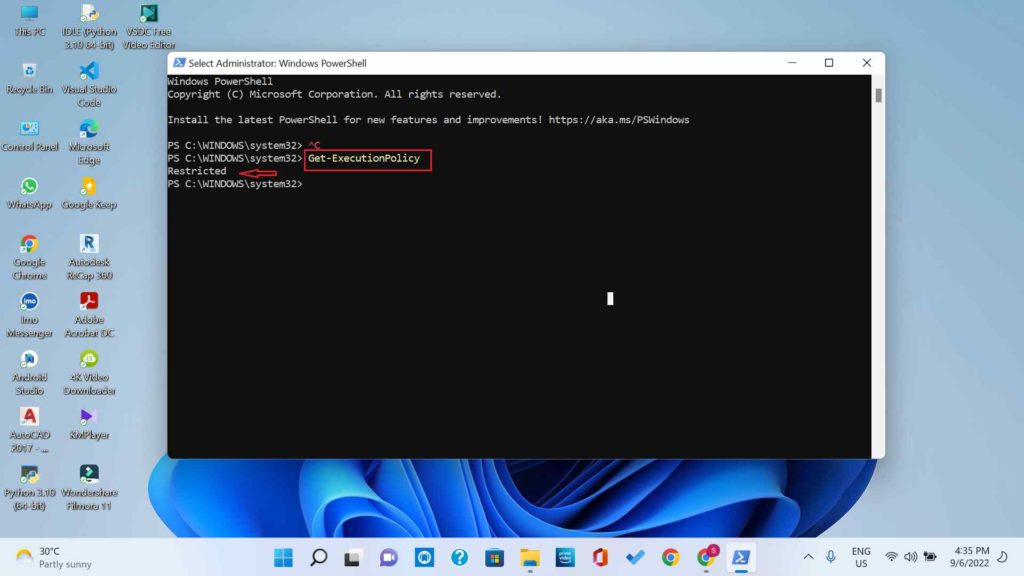The height and width of the screenshot is (576, 1024).
Task: Open IDLE Python 3.10 desktop shortcut
Action: click(89, 27)
